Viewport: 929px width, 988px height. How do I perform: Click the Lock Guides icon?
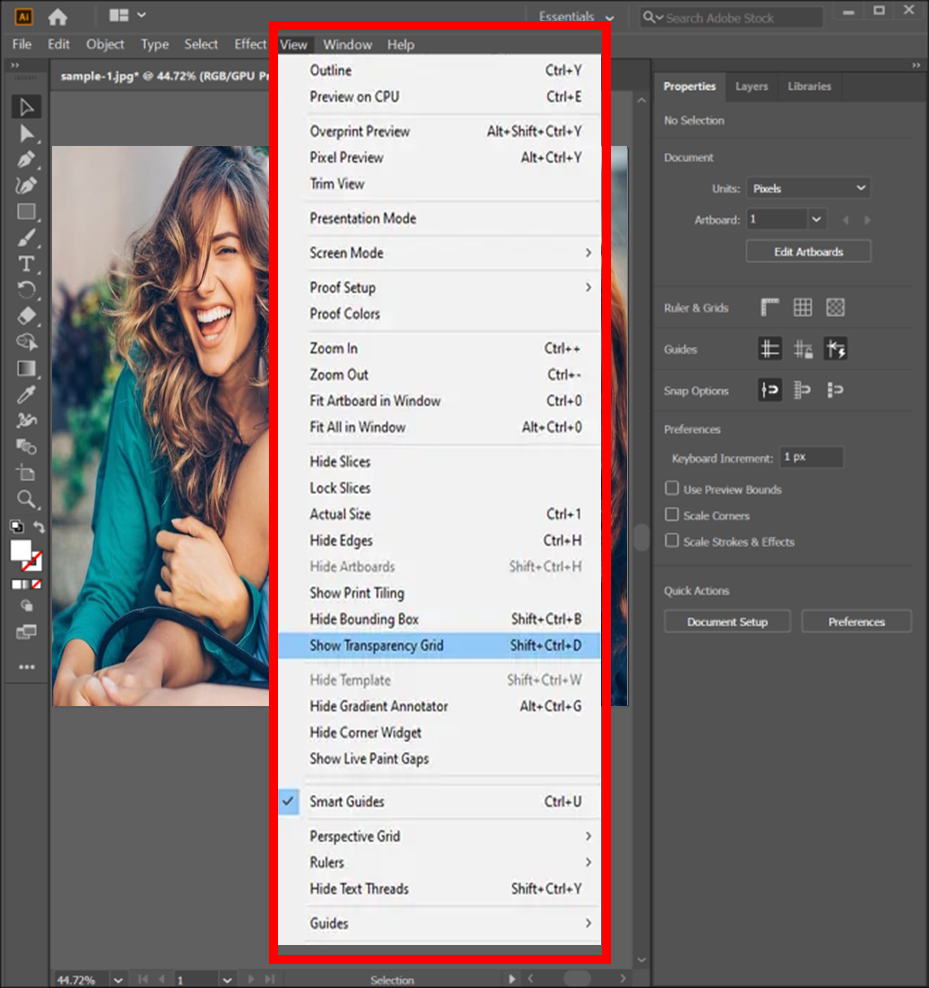tap(802, 348)
